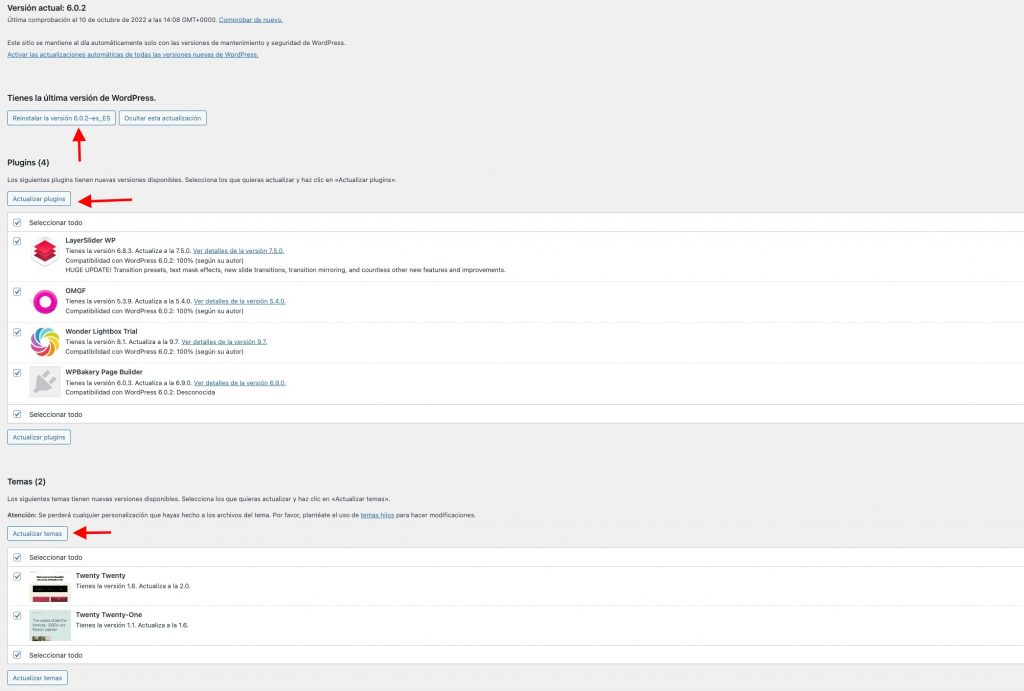Click the Versión actual: 6.0.2 heading
The image size is (1024, 691).
[x=46, y=8]
